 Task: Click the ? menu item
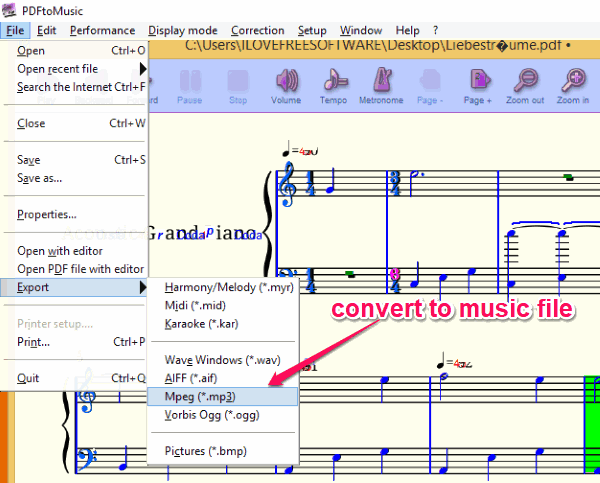click(x=435, y=31)
